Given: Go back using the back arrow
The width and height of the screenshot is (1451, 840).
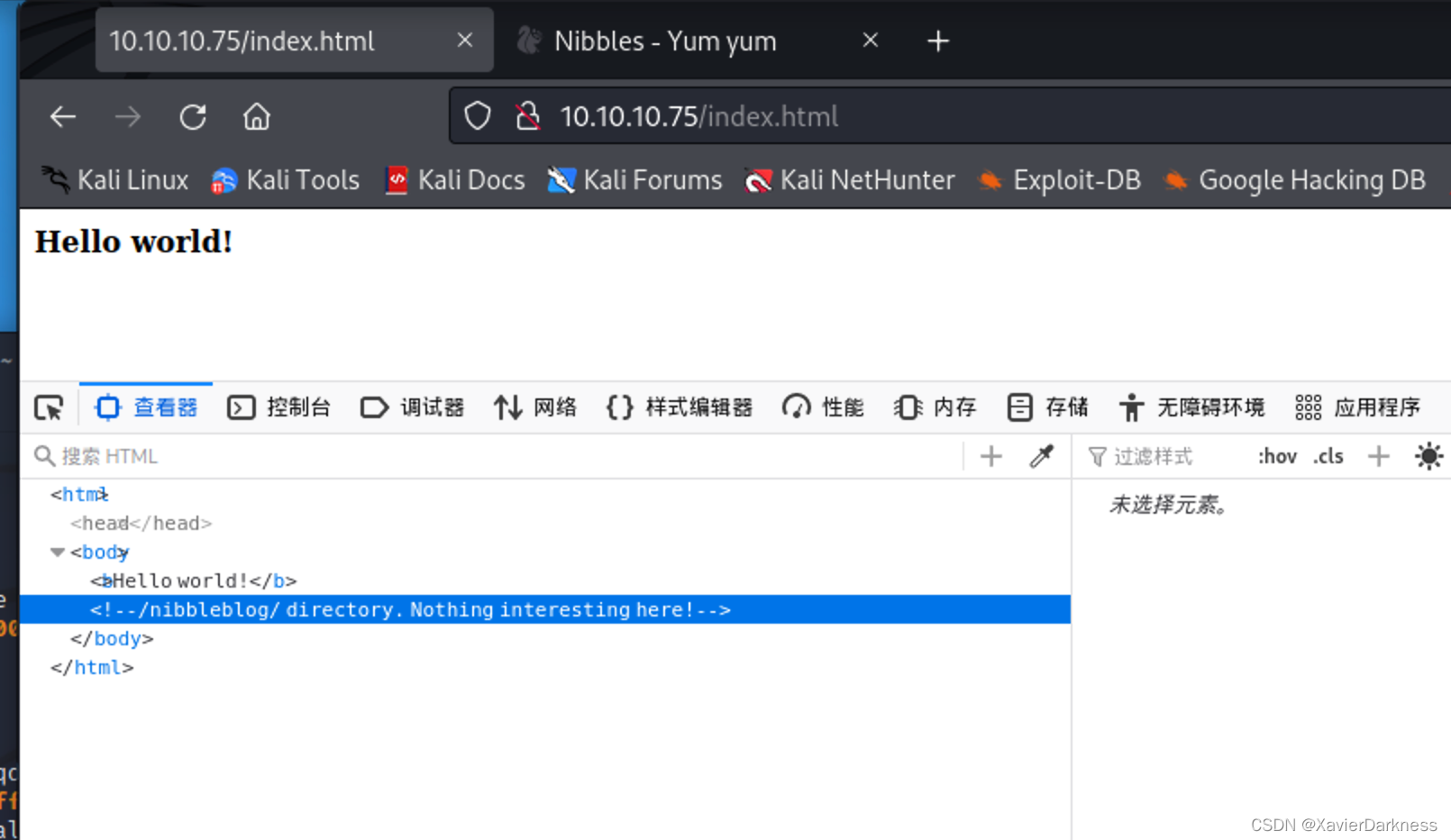Looking at the screenshot, I should click(63, 116).
